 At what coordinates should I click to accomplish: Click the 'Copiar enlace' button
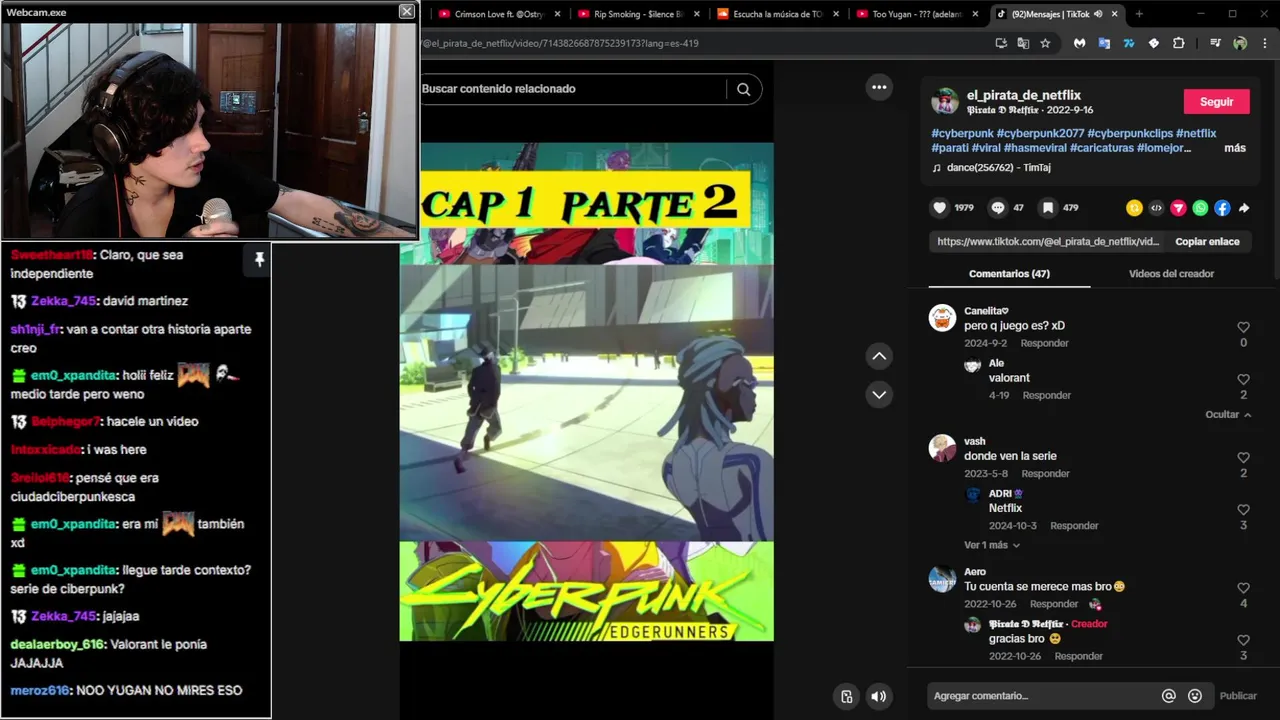(1207, 242)
